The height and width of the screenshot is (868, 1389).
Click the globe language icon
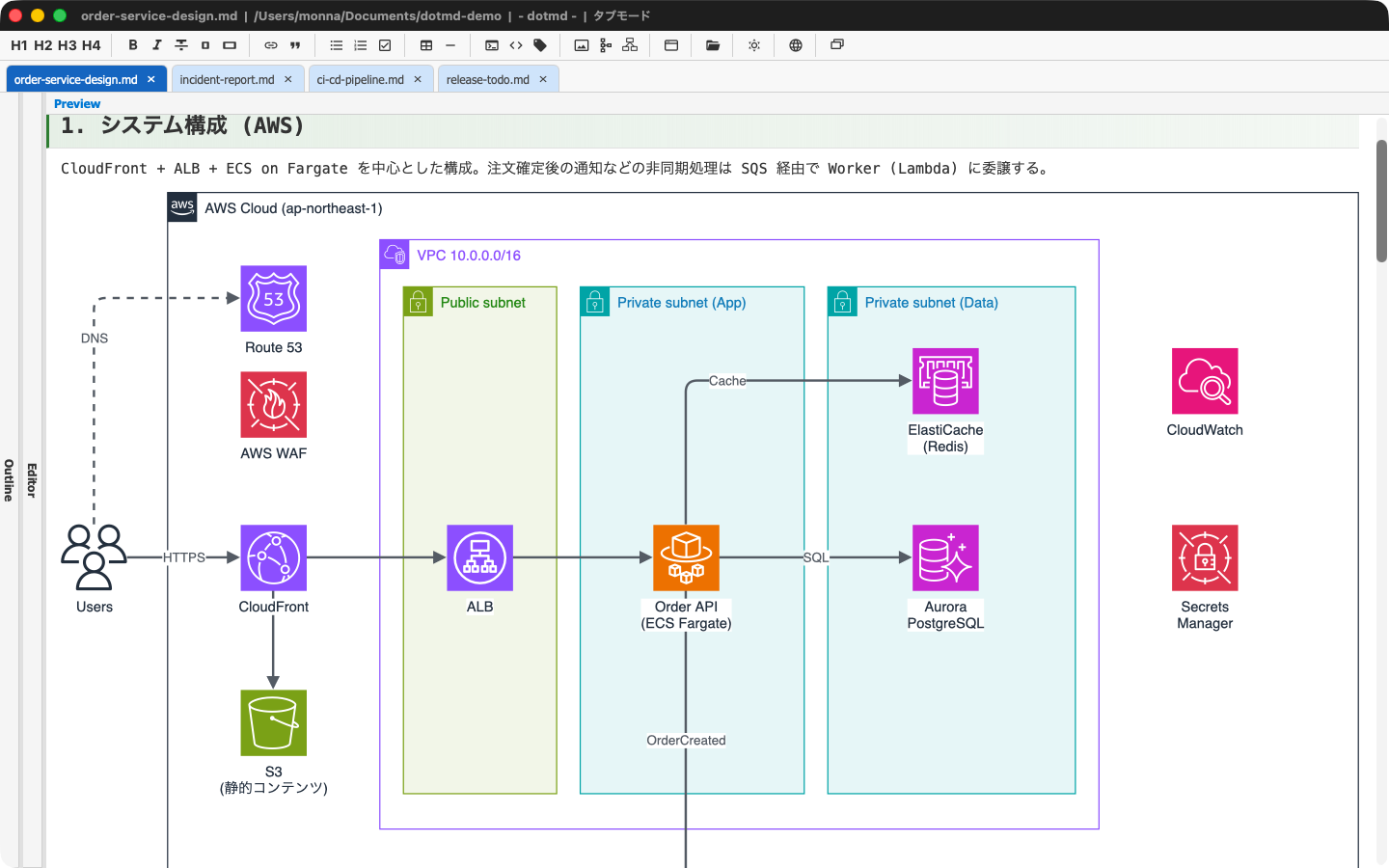coord(796,45)
